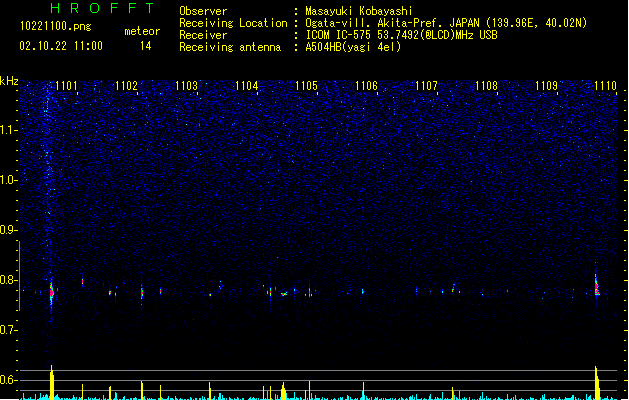
Task: Click the 'Receiving antenna' field label
Action: (230, 47)
